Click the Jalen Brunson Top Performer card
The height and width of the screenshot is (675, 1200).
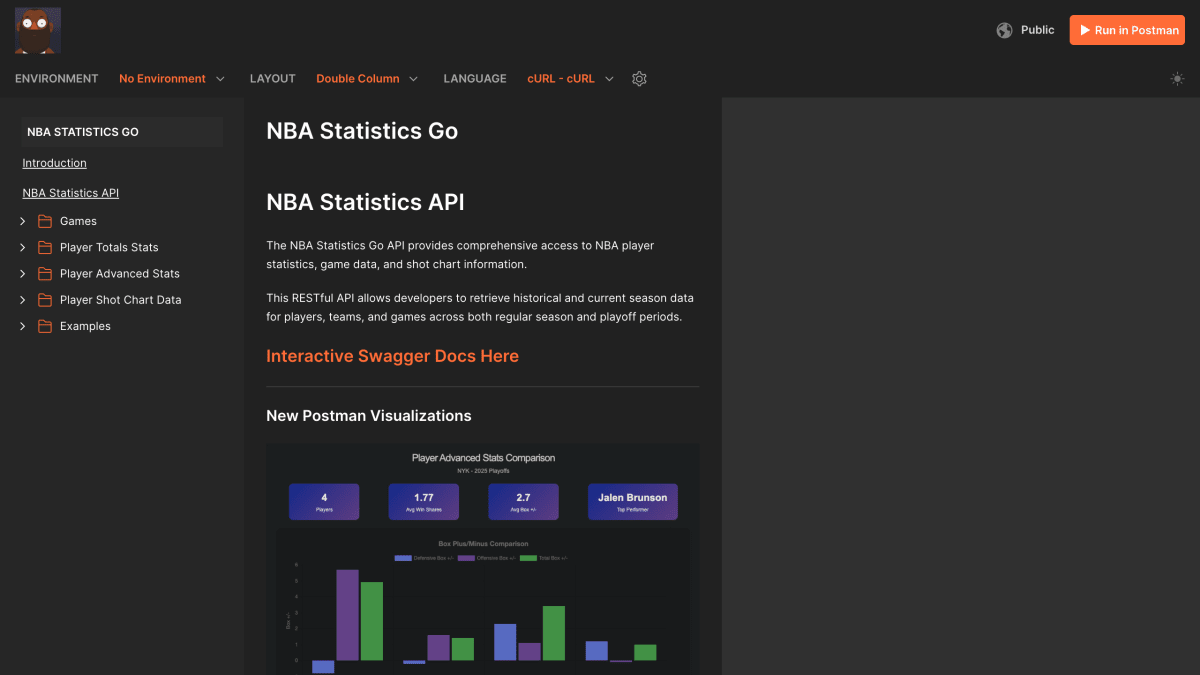[632, 502]
